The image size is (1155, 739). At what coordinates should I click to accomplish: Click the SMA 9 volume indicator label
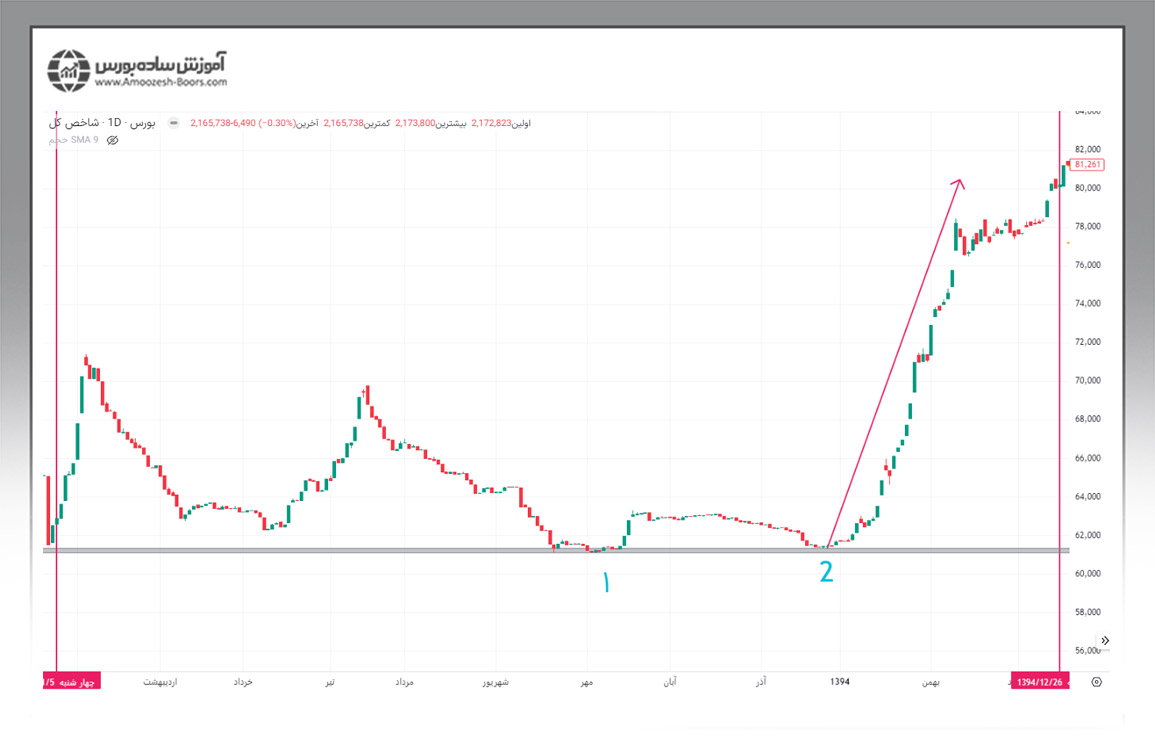point(74,140)
